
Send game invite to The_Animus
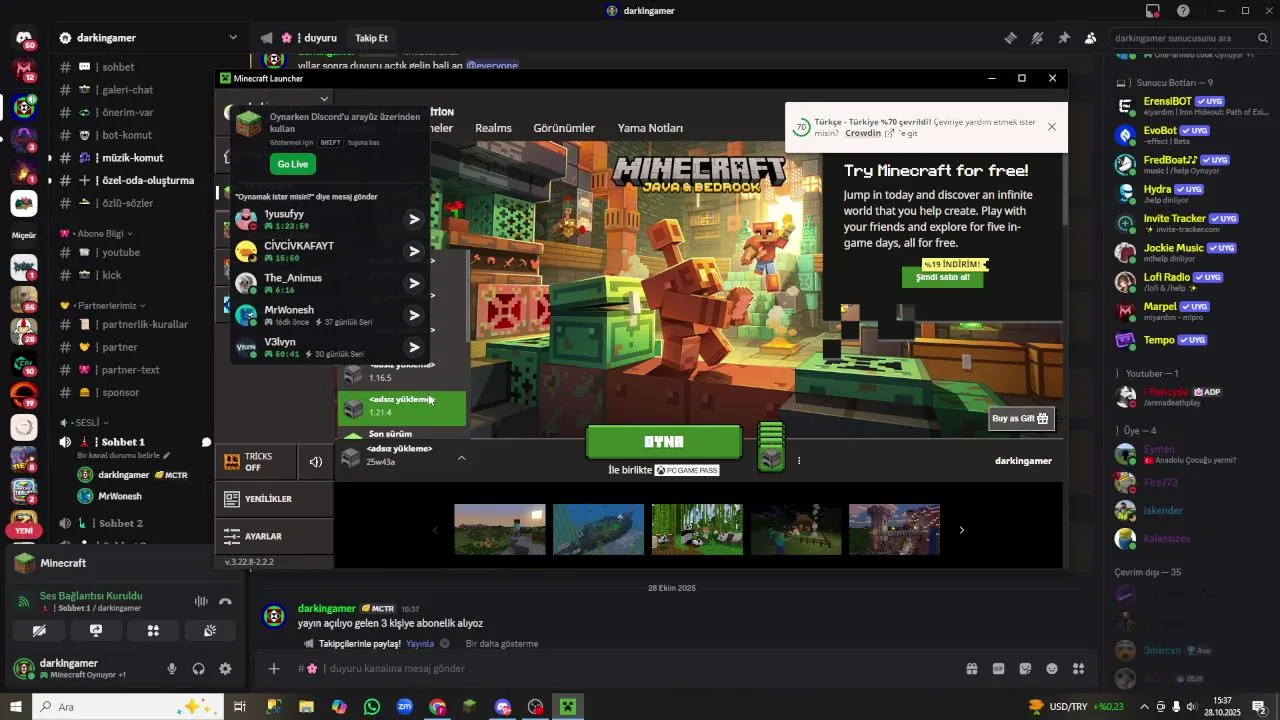(x=414, y=283)
